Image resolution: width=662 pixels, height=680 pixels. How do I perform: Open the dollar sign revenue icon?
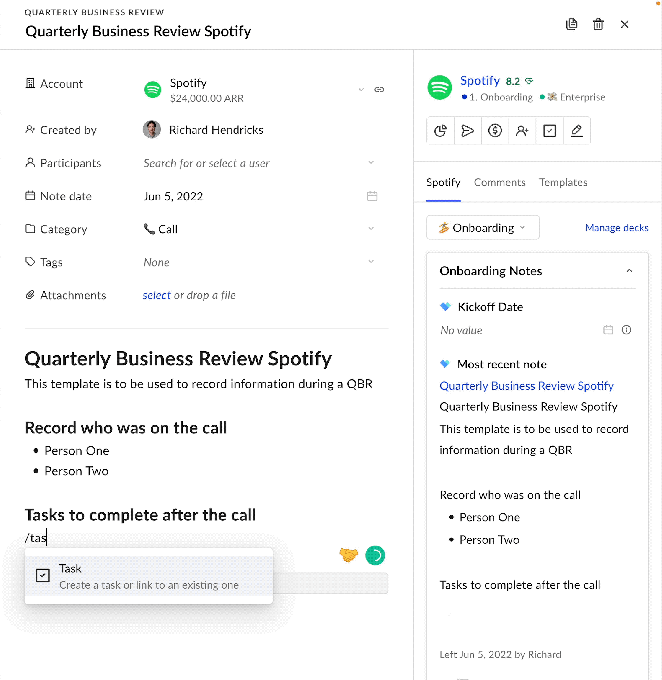point(495,130)
